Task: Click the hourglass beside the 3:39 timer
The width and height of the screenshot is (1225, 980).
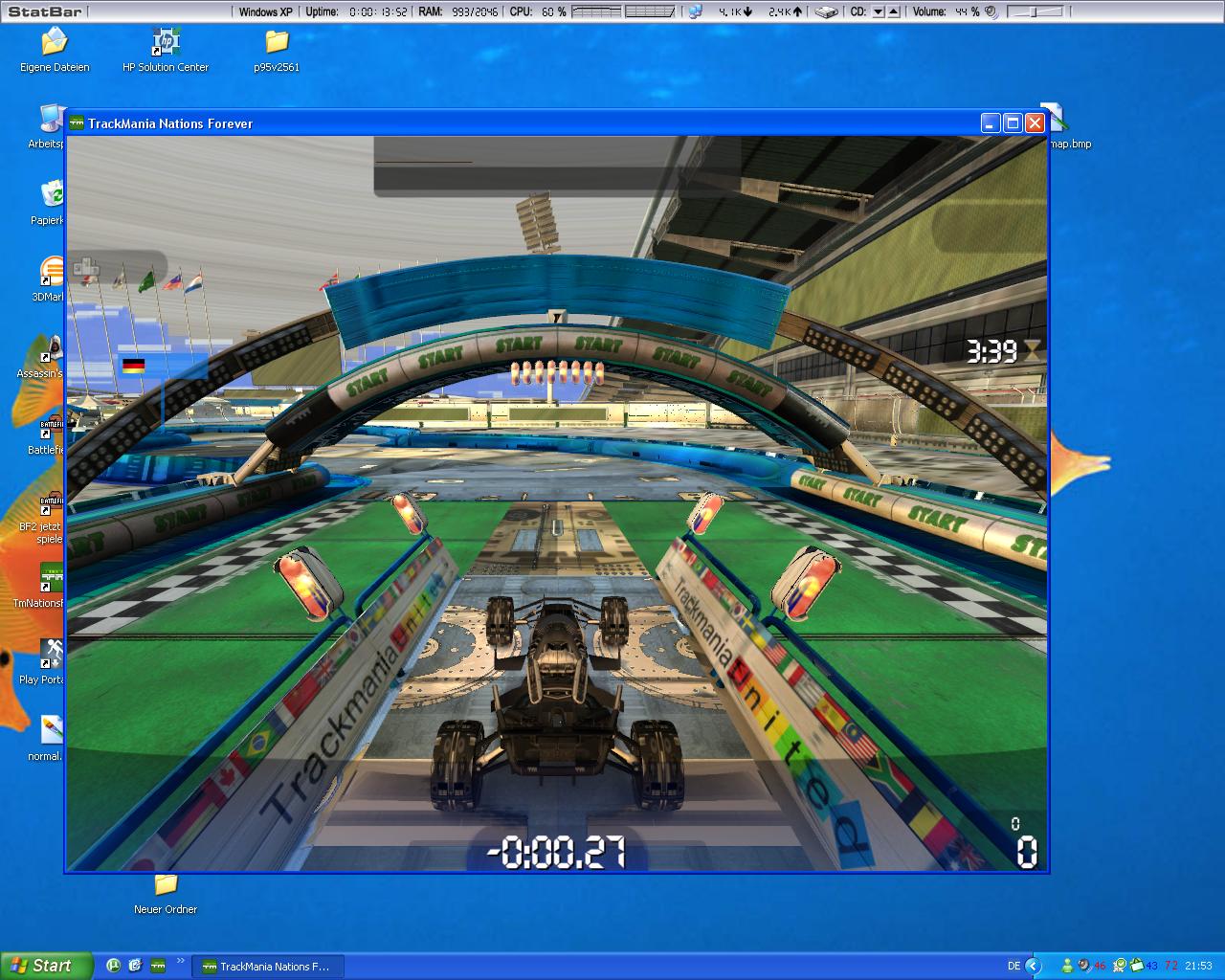Action: 1032,351
